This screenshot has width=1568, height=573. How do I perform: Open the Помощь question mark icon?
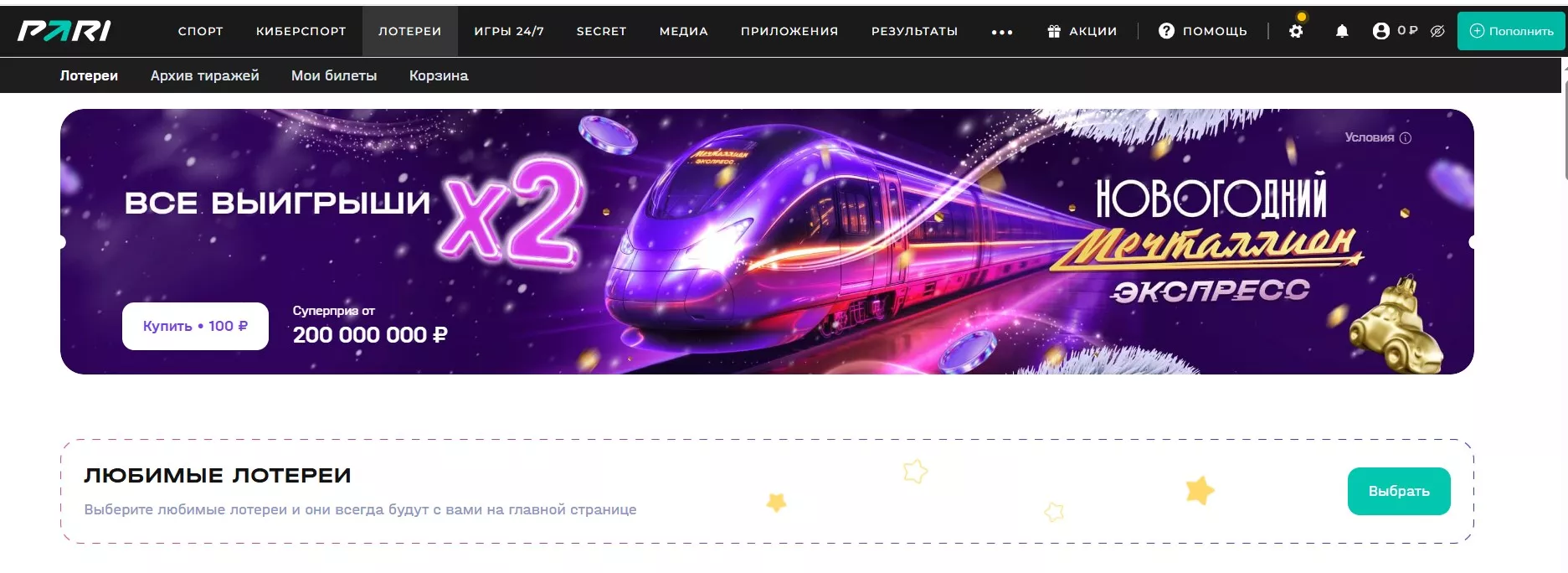point(1166,31)
